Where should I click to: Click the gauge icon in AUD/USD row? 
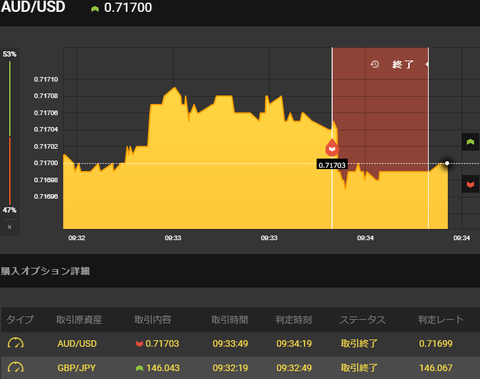pyautogui.click(x=16, y=343)
